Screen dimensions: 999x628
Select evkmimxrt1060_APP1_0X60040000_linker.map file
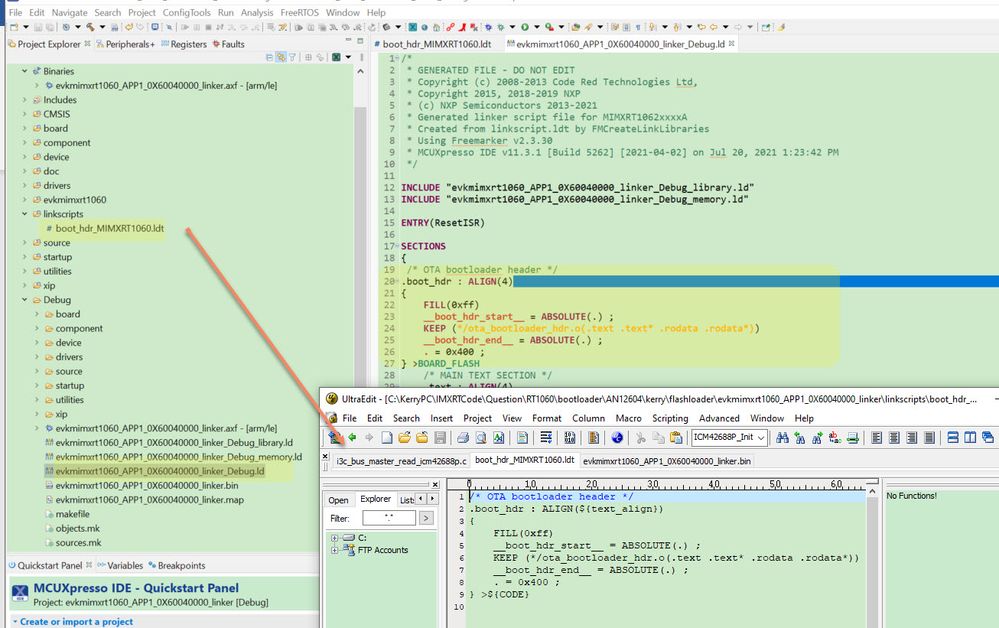point(149,500)
